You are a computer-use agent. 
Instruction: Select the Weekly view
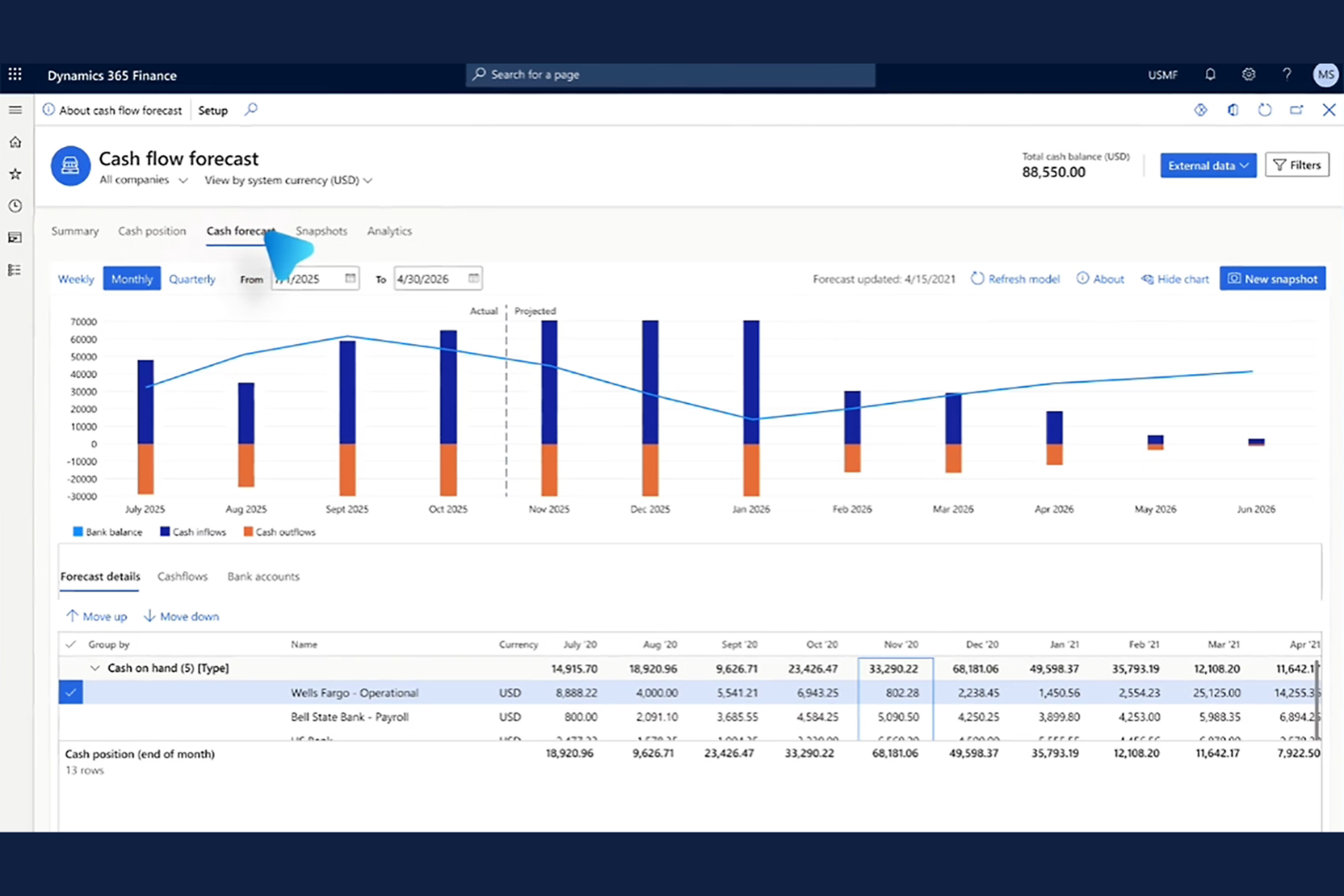click(76, 279)
